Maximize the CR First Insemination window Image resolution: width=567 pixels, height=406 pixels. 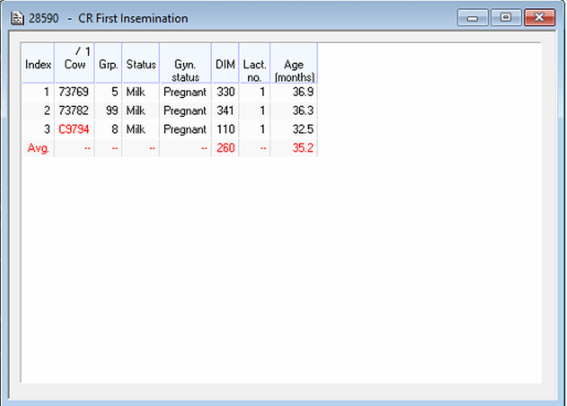click(x=506, y=17)
